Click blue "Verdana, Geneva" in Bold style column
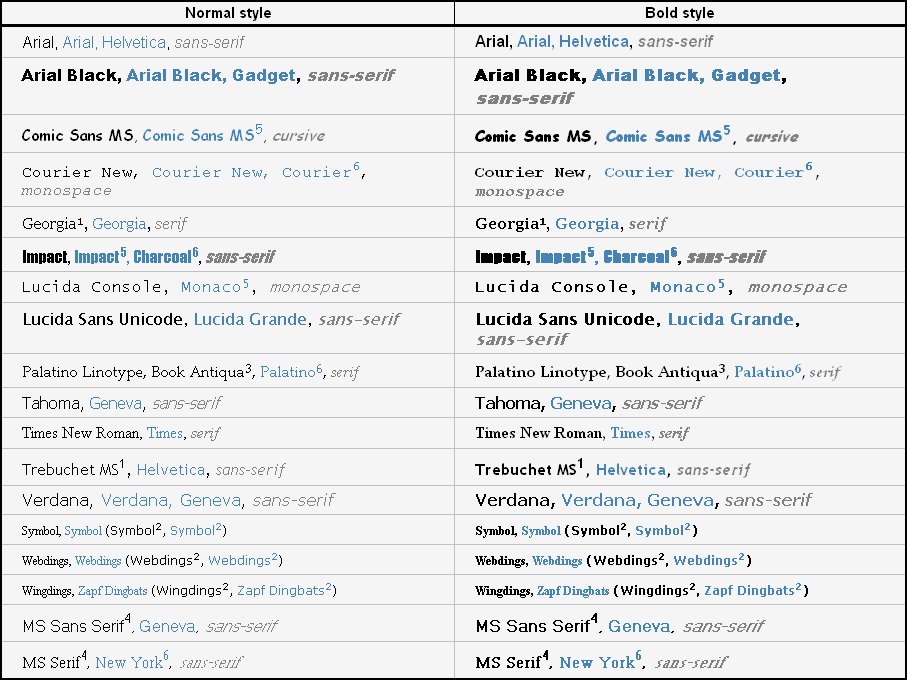Image resolution: width=907 pixels, height=680 pixels. [637, 500]
